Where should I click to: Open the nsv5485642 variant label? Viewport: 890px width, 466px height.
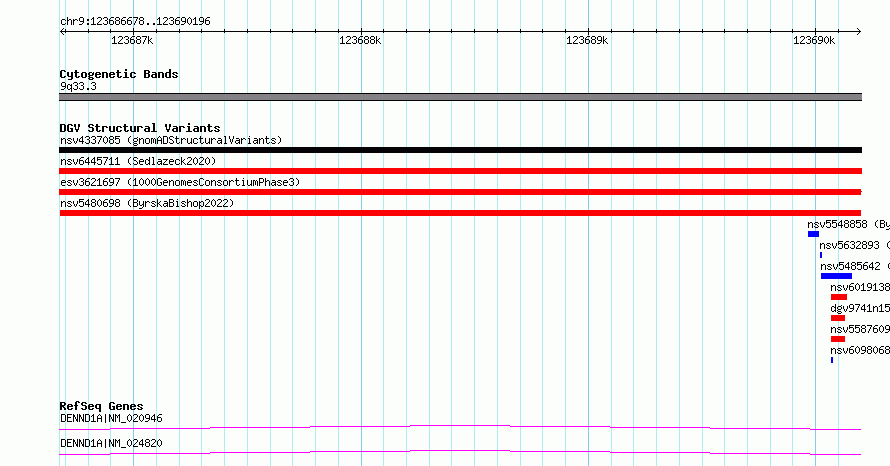(x=855, y=266)
